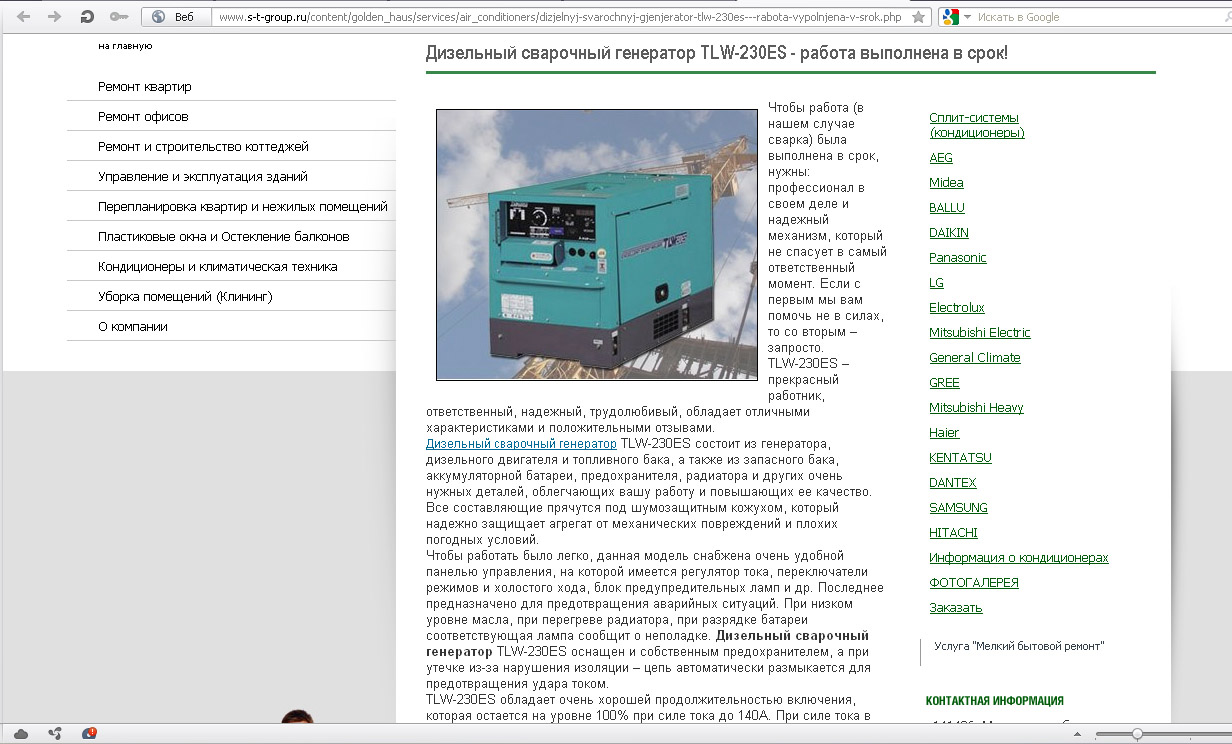Open the DAIKIN brand link
The image size is (1232, 744).
pos(949,233)
